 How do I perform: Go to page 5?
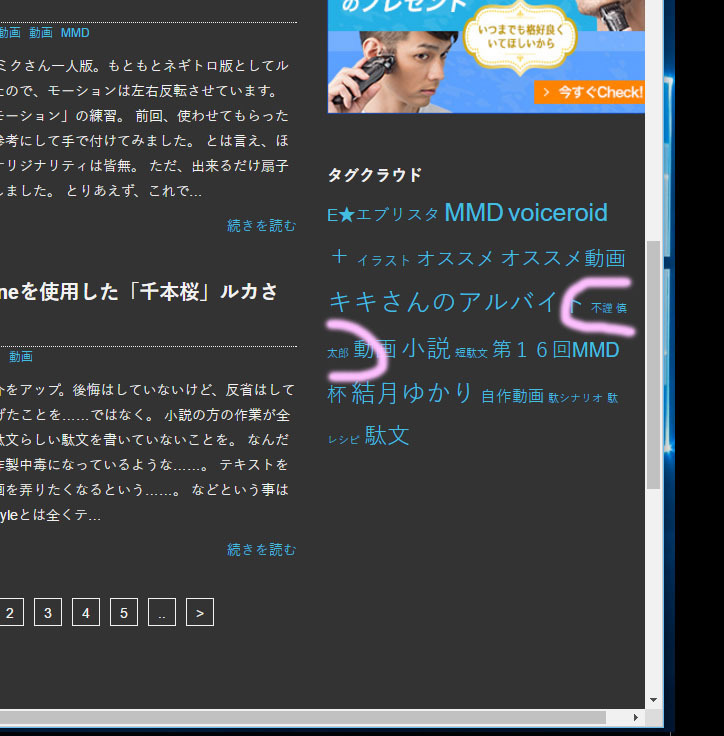124,612
